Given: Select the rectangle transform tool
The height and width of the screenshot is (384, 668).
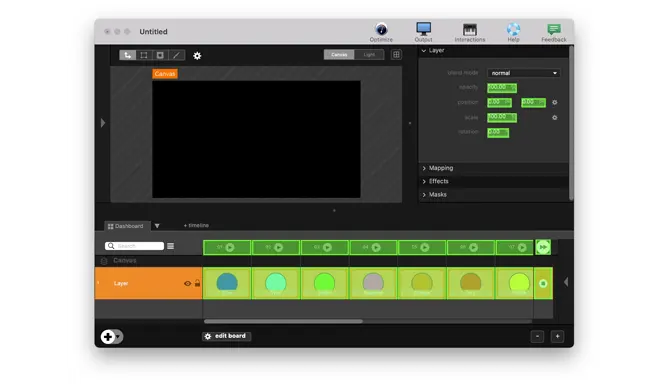Looking at the screenshot, I should 144,55.
